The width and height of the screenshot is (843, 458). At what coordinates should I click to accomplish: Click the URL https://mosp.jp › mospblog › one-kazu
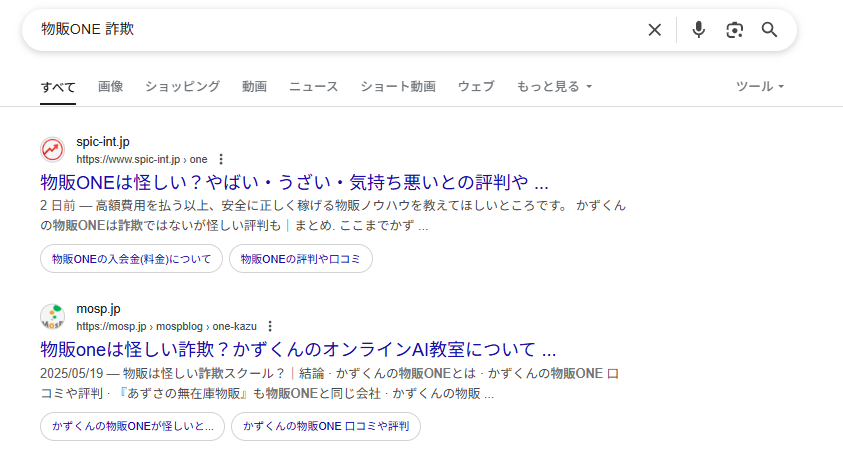167,326
